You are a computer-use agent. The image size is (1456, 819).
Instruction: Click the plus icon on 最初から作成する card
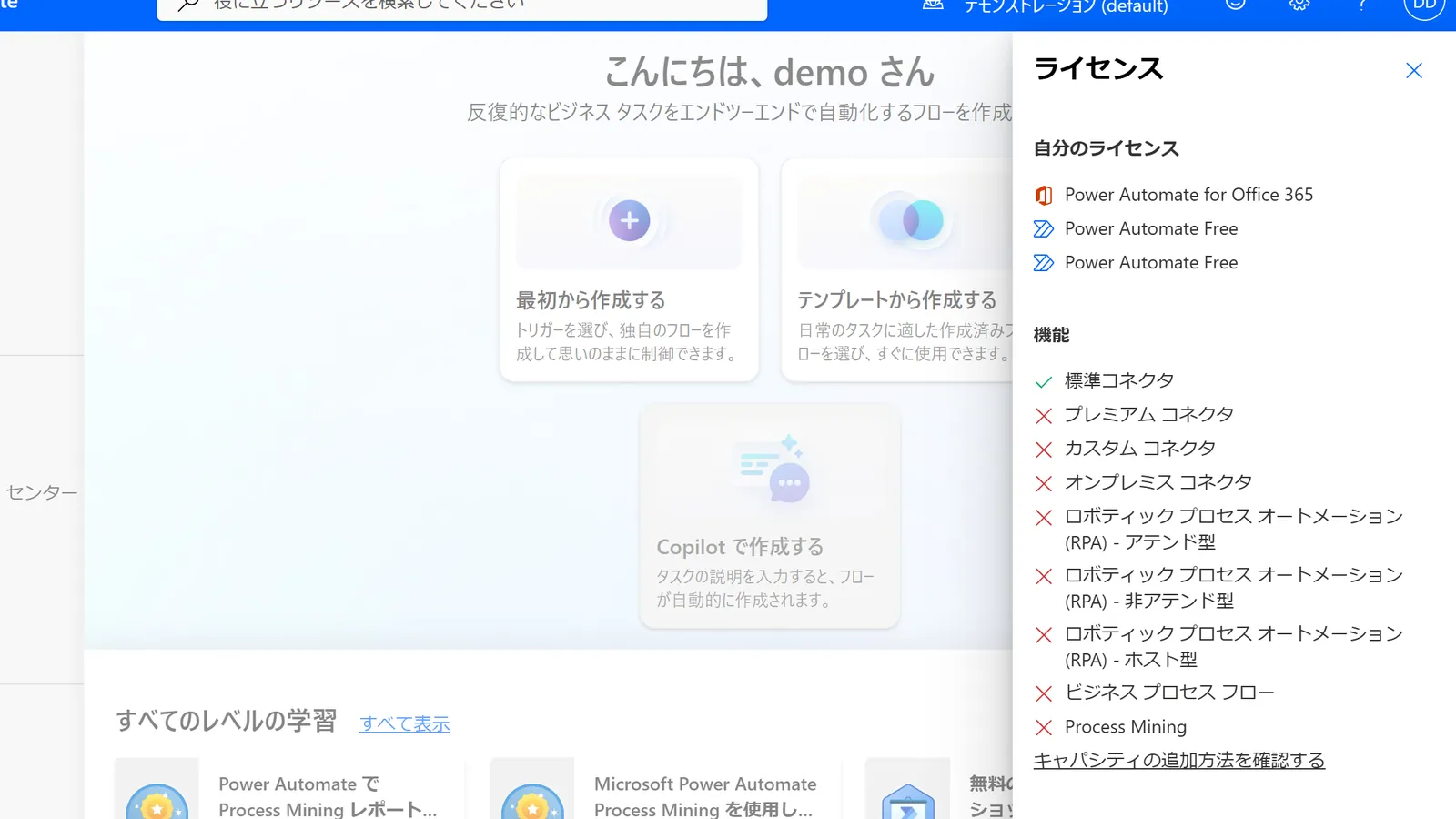click(x=629, y=220)
